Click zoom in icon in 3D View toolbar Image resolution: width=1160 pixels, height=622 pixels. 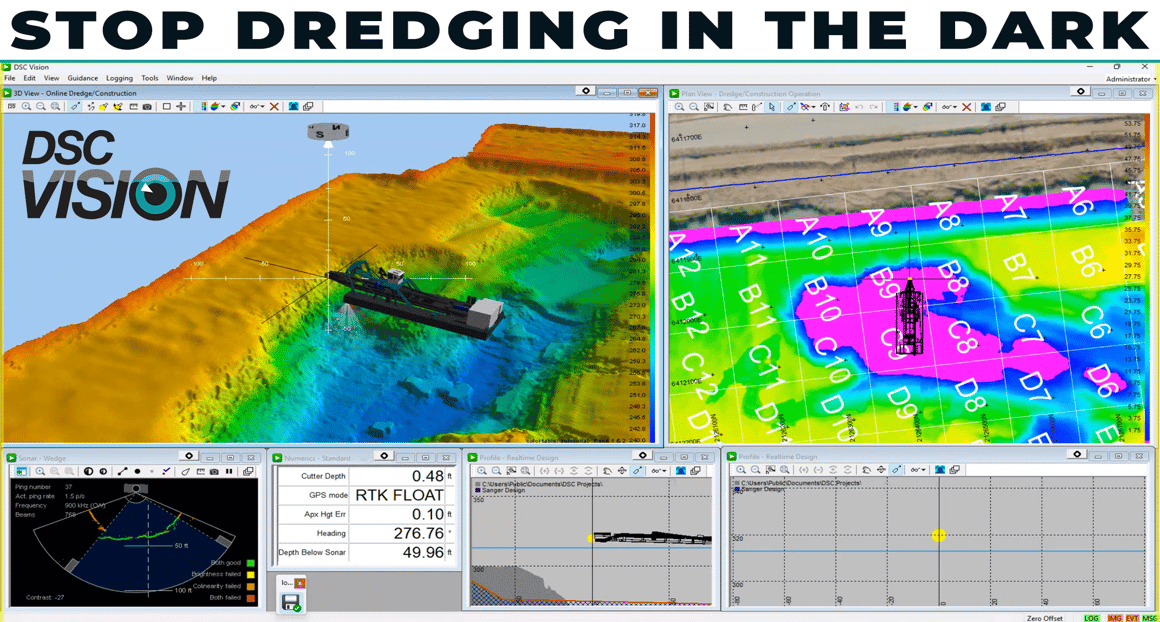[26, 106]
